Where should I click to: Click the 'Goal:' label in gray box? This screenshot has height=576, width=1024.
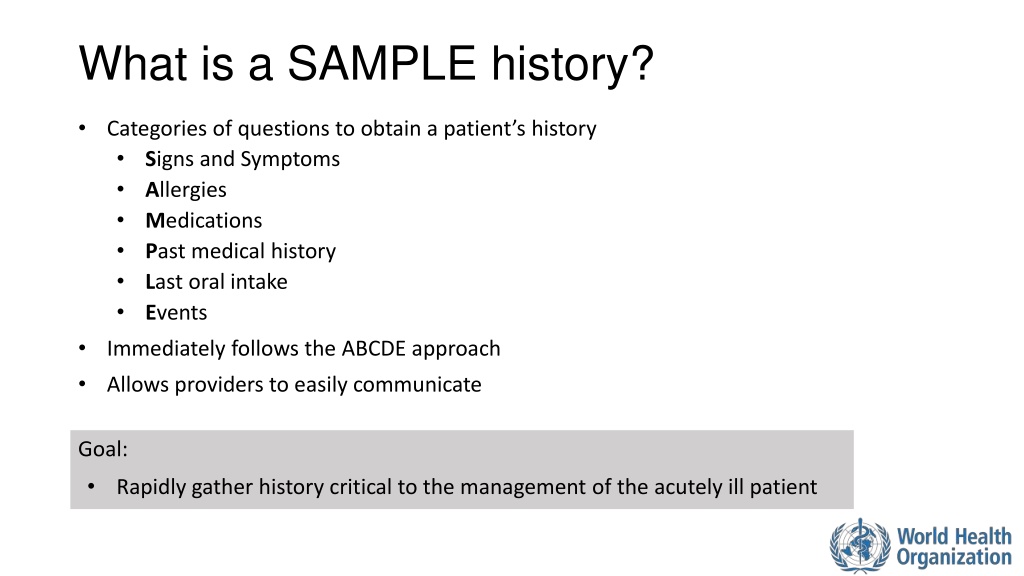pyautogui.click(x=103, y=449)
